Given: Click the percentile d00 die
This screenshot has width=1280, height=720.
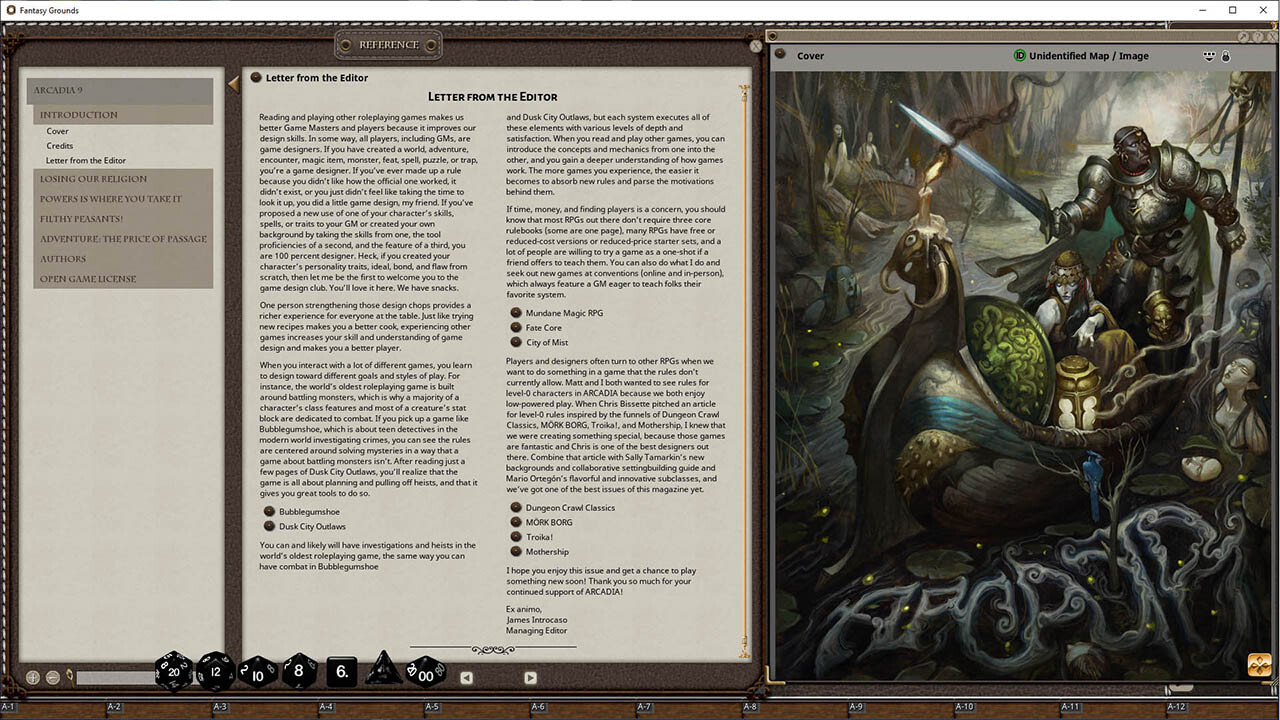Looking at the screenshot, I should pos(426,671).
